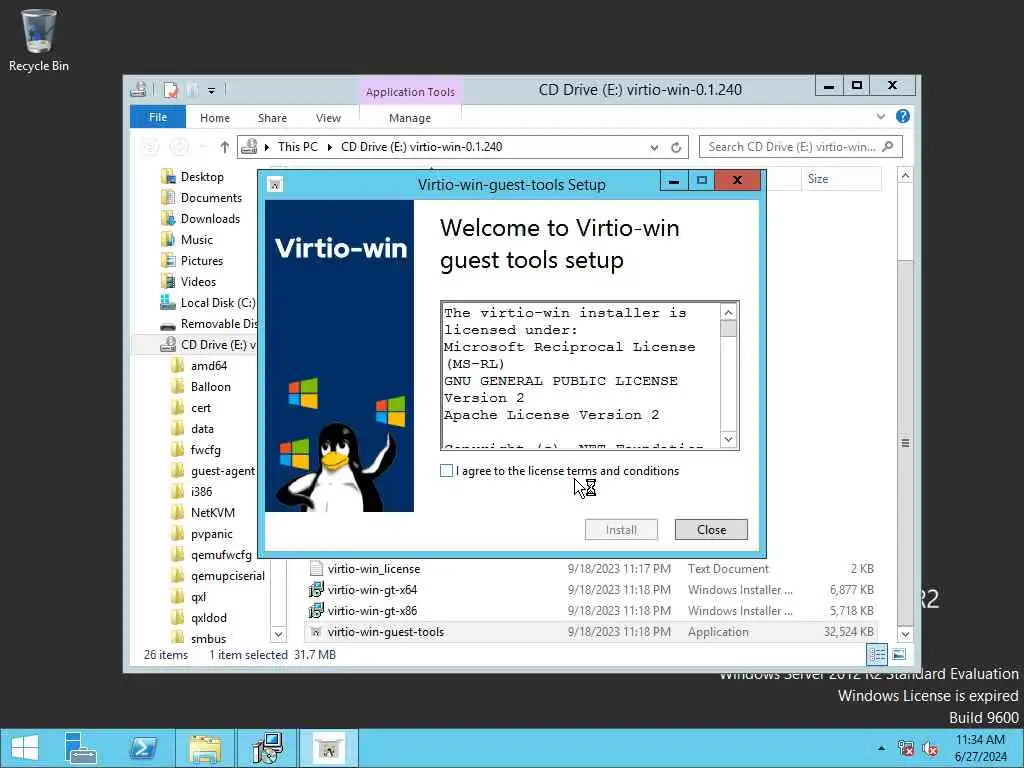1024x768 pixels.
Task: Select Pictures in the navigation pane
Action: 201,261
